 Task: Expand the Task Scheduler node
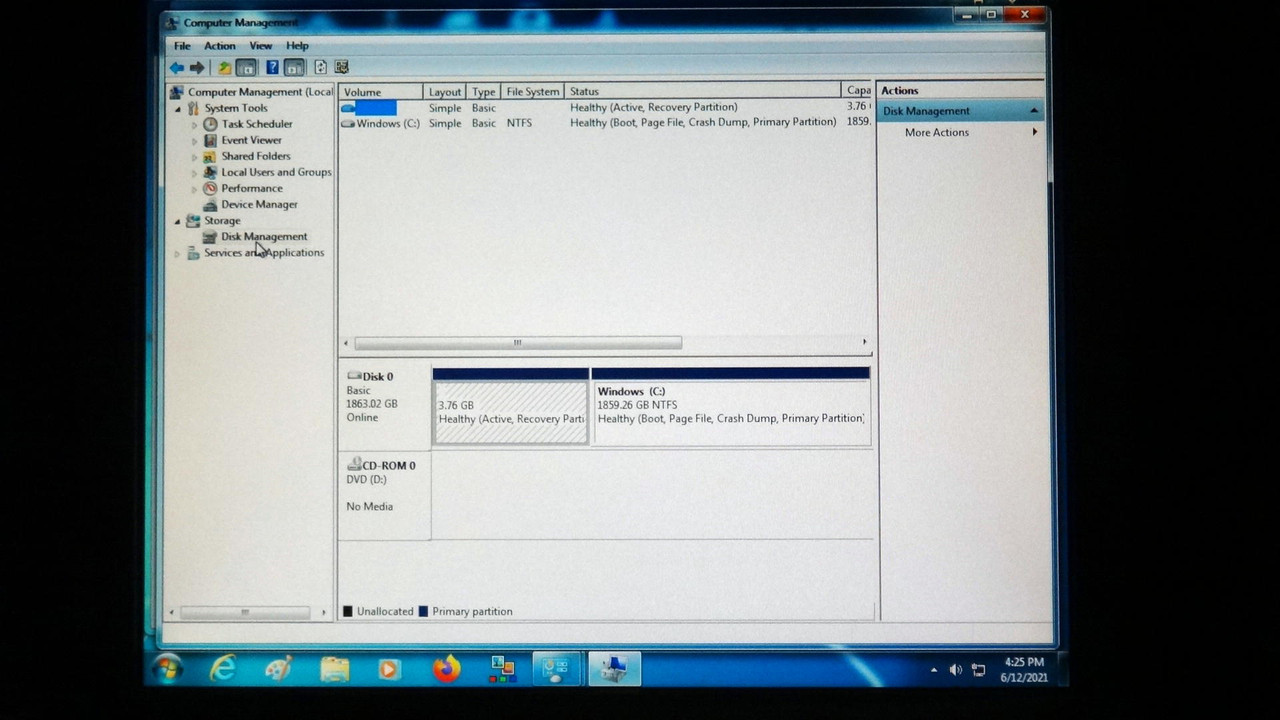point(194,124)
